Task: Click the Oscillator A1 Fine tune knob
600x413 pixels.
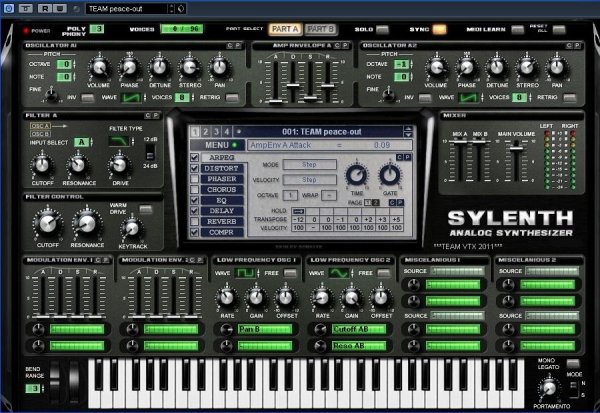Action: click(x=51, y=94)
